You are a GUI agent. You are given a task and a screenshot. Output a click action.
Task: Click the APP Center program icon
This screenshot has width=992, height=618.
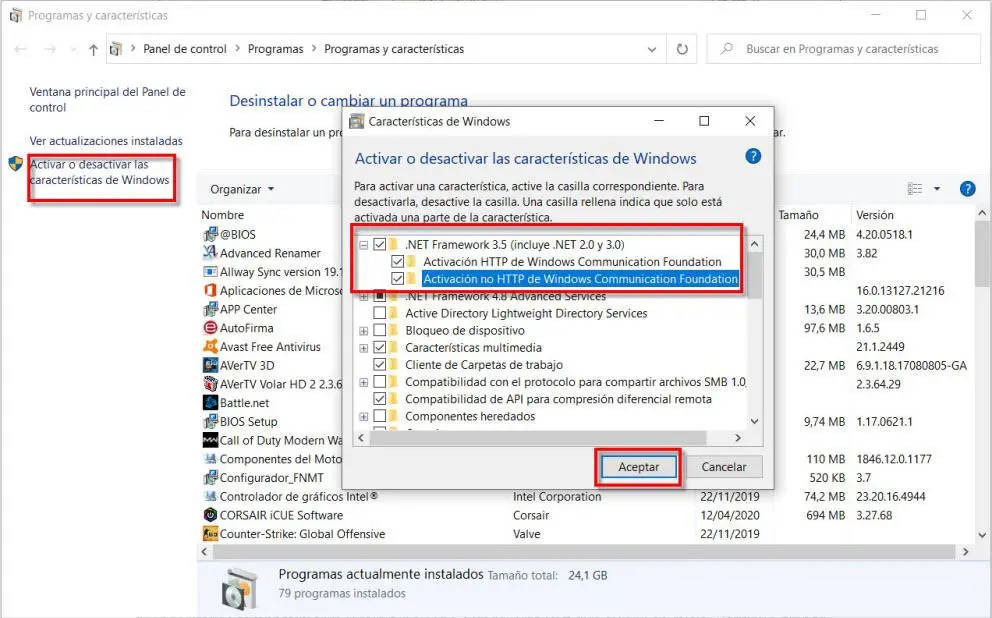coord(210,309)
